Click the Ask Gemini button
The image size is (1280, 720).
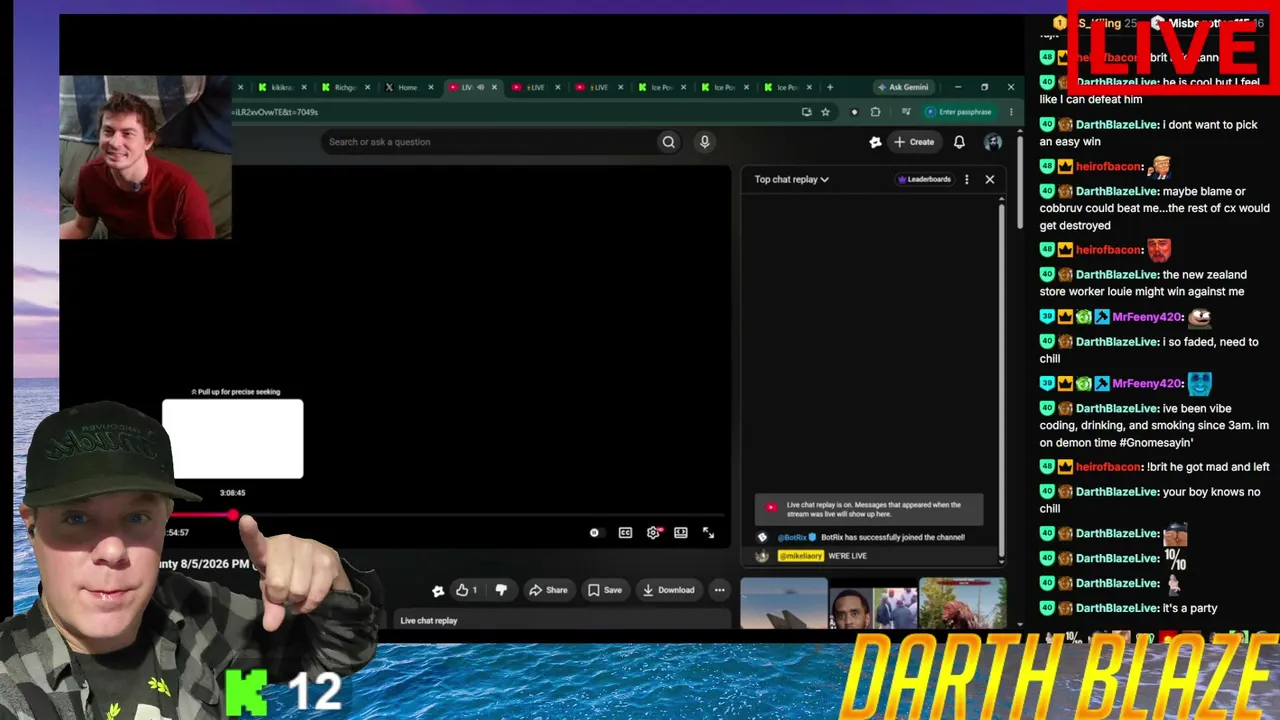902,87
